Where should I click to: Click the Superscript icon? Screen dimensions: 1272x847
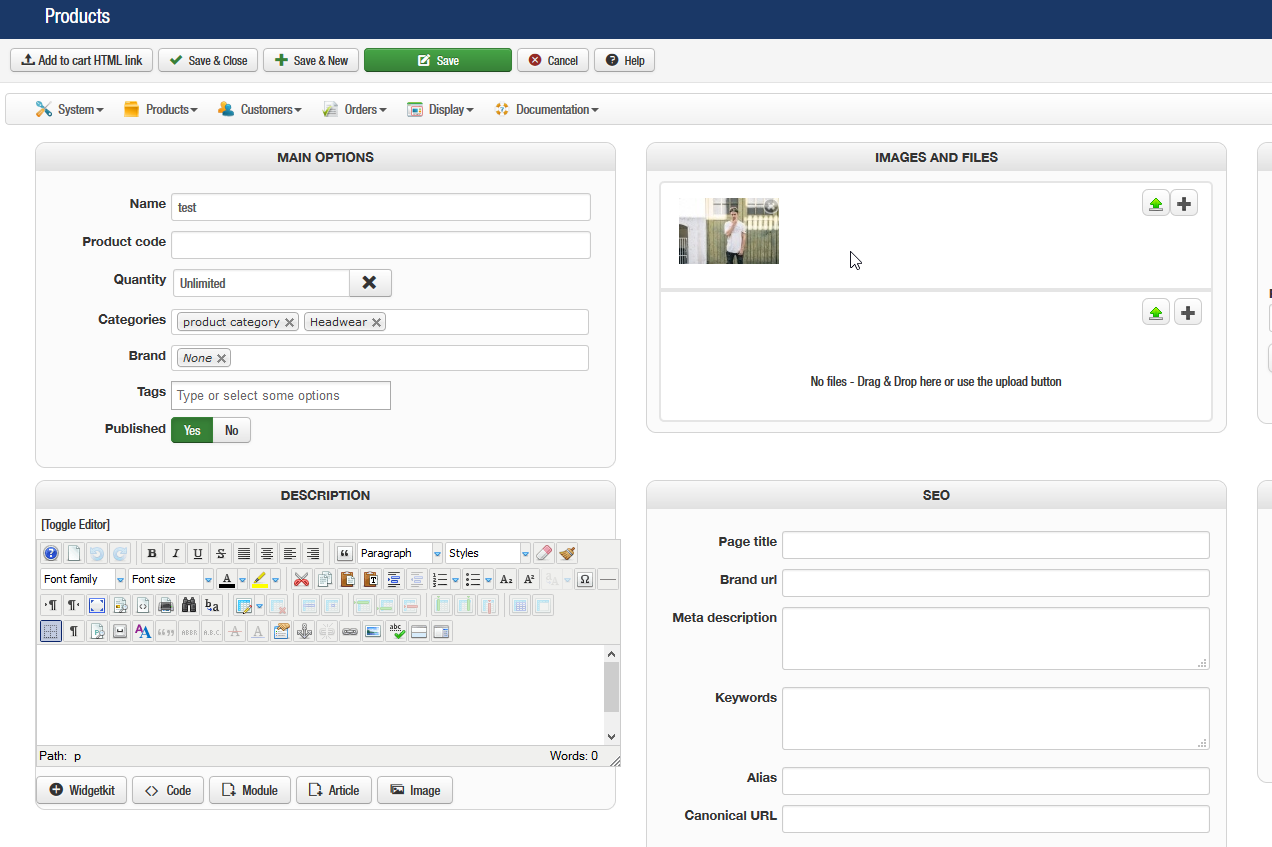click(x=529, y=579)
